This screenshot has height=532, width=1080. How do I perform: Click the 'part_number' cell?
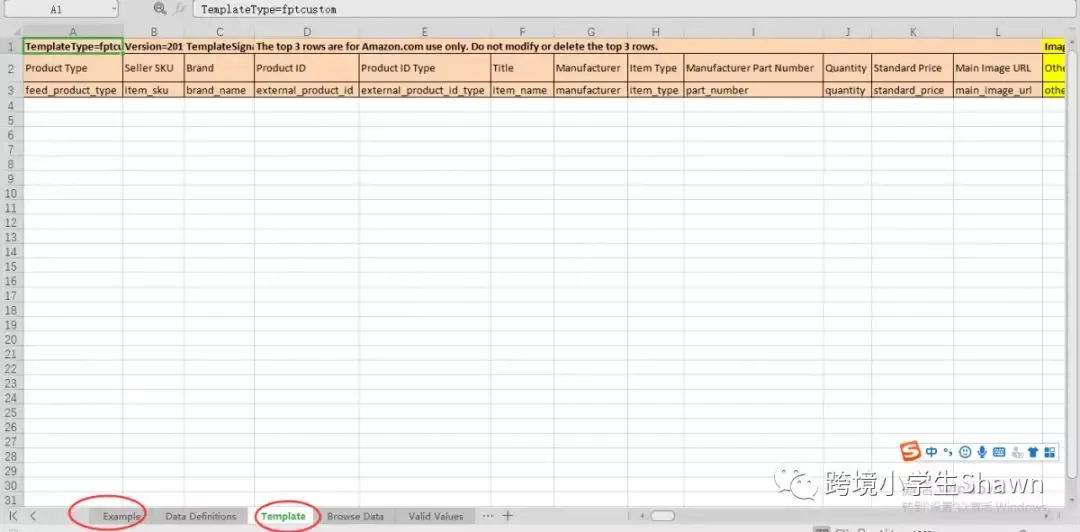coord(754,90)
